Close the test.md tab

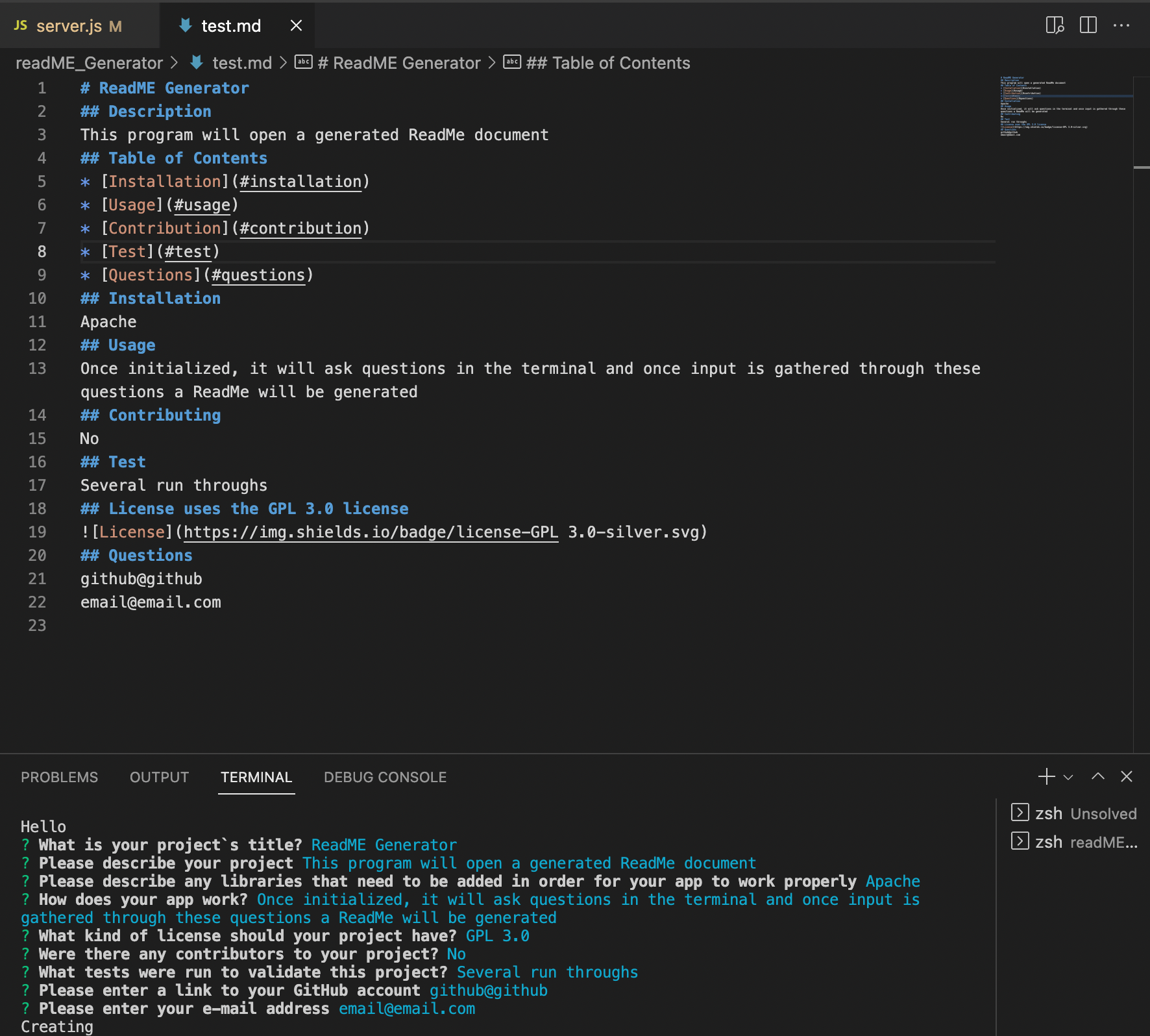296,25
